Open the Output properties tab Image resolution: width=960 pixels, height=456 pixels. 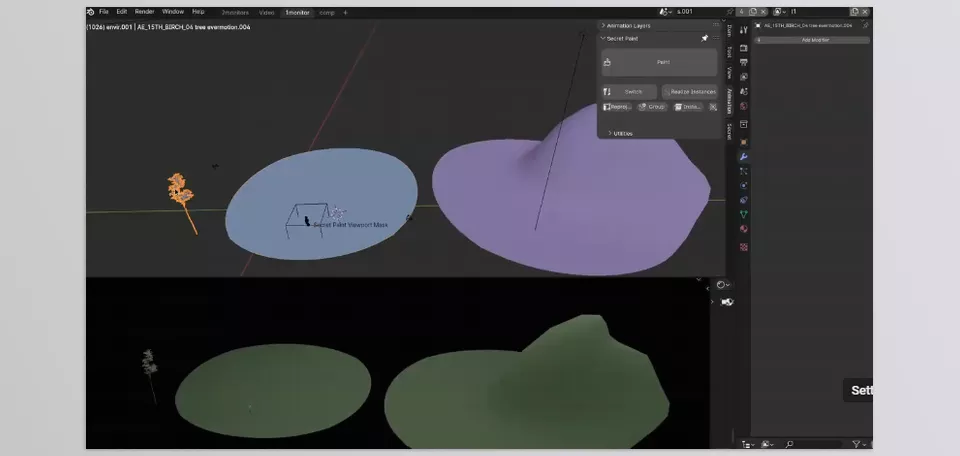743,62
